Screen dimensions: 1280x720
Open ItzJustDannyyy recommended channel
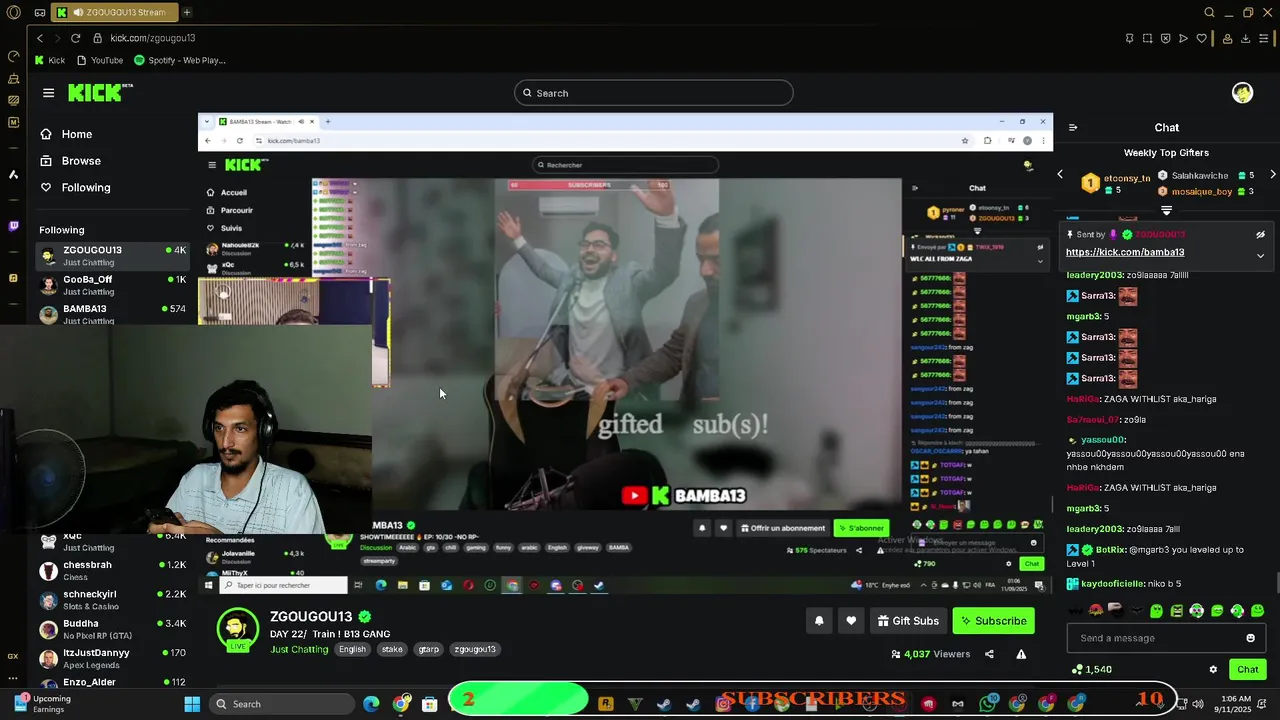point(112,658)
